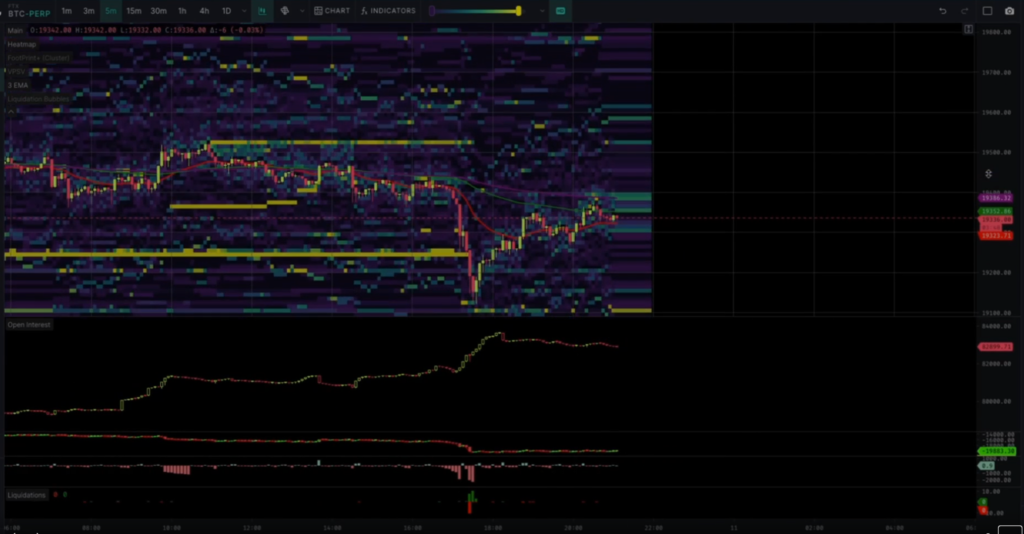This screenshot has height=534, width=1024.
Task: Switch to the 1h timeframe
Action: [182, 11]
